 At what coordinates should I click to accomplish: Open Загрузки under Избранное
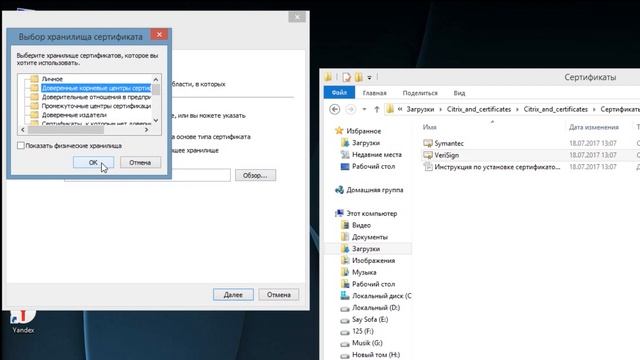point(366,143)
